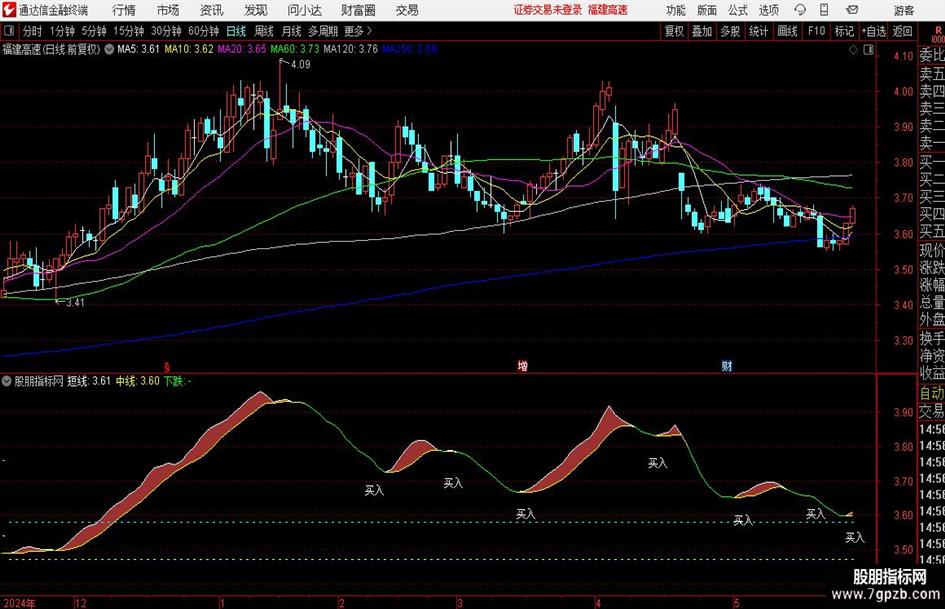Expand the 股朋指标网 indicator dropdown arrow

click(x=7, y=381)
